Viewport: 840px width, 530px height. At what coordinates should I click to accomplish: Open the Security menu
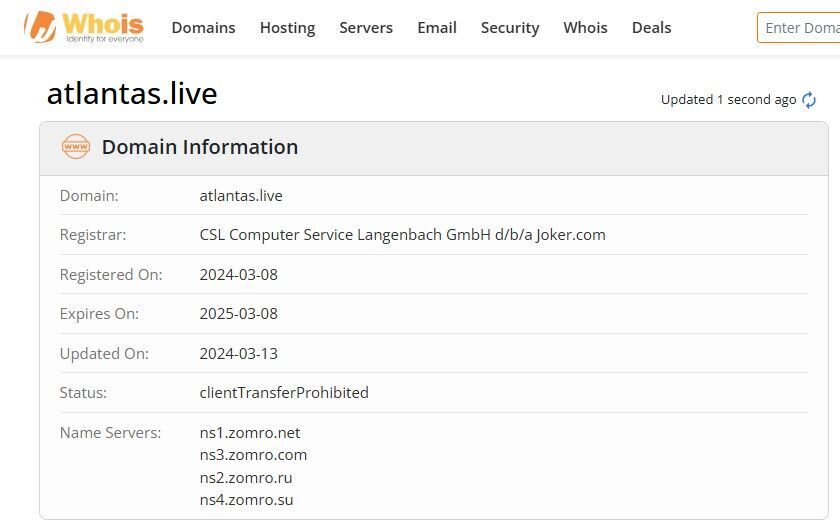click(510, 28)
